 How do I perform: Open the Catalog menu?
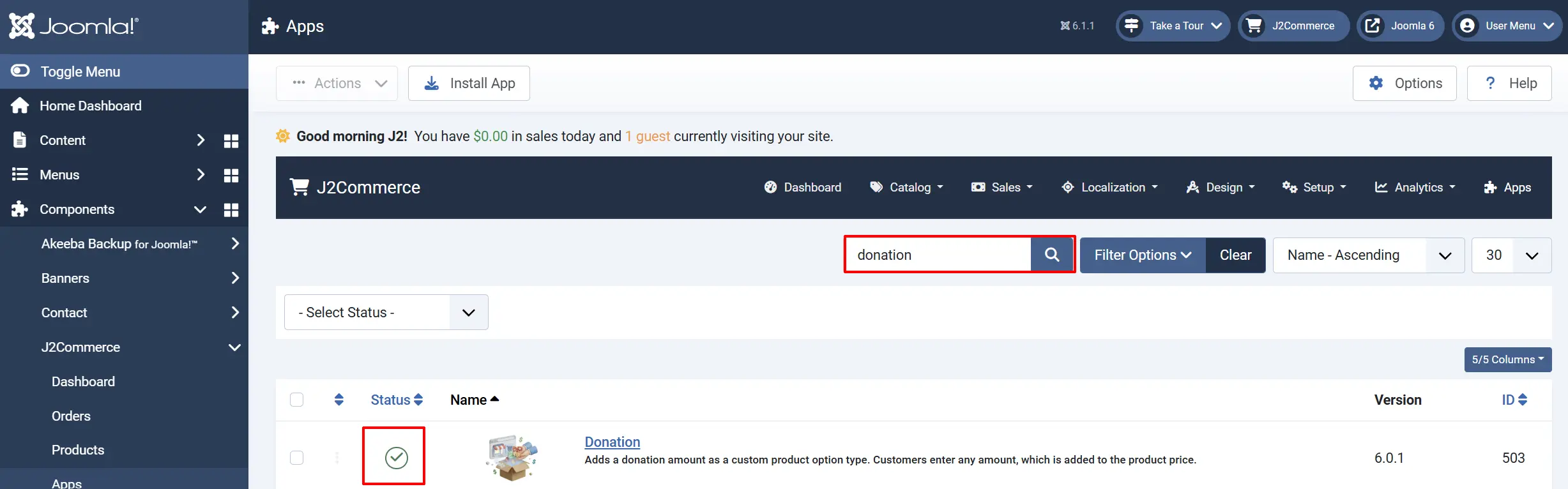pos(906,187)
